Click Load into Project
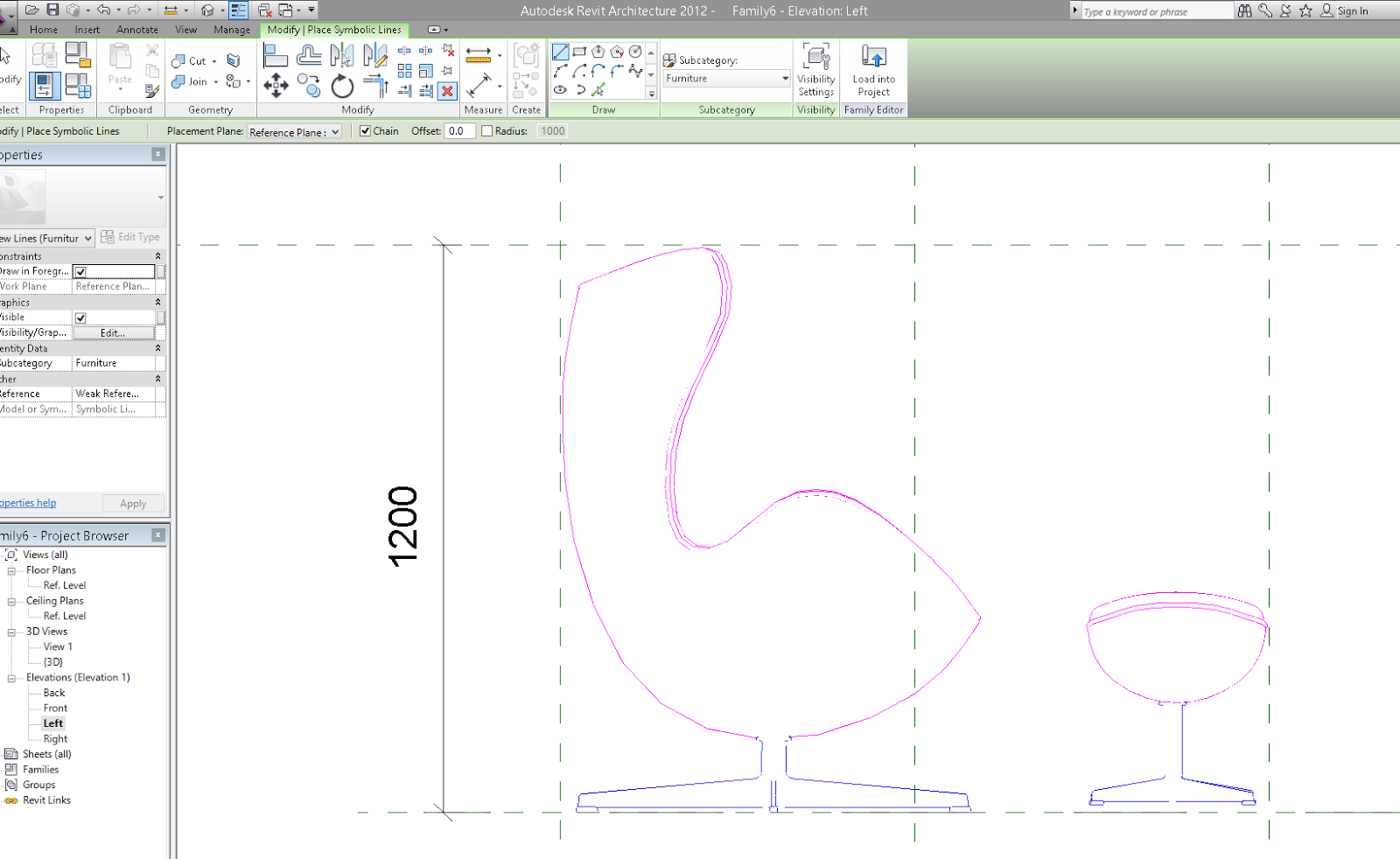 point(873,70)
